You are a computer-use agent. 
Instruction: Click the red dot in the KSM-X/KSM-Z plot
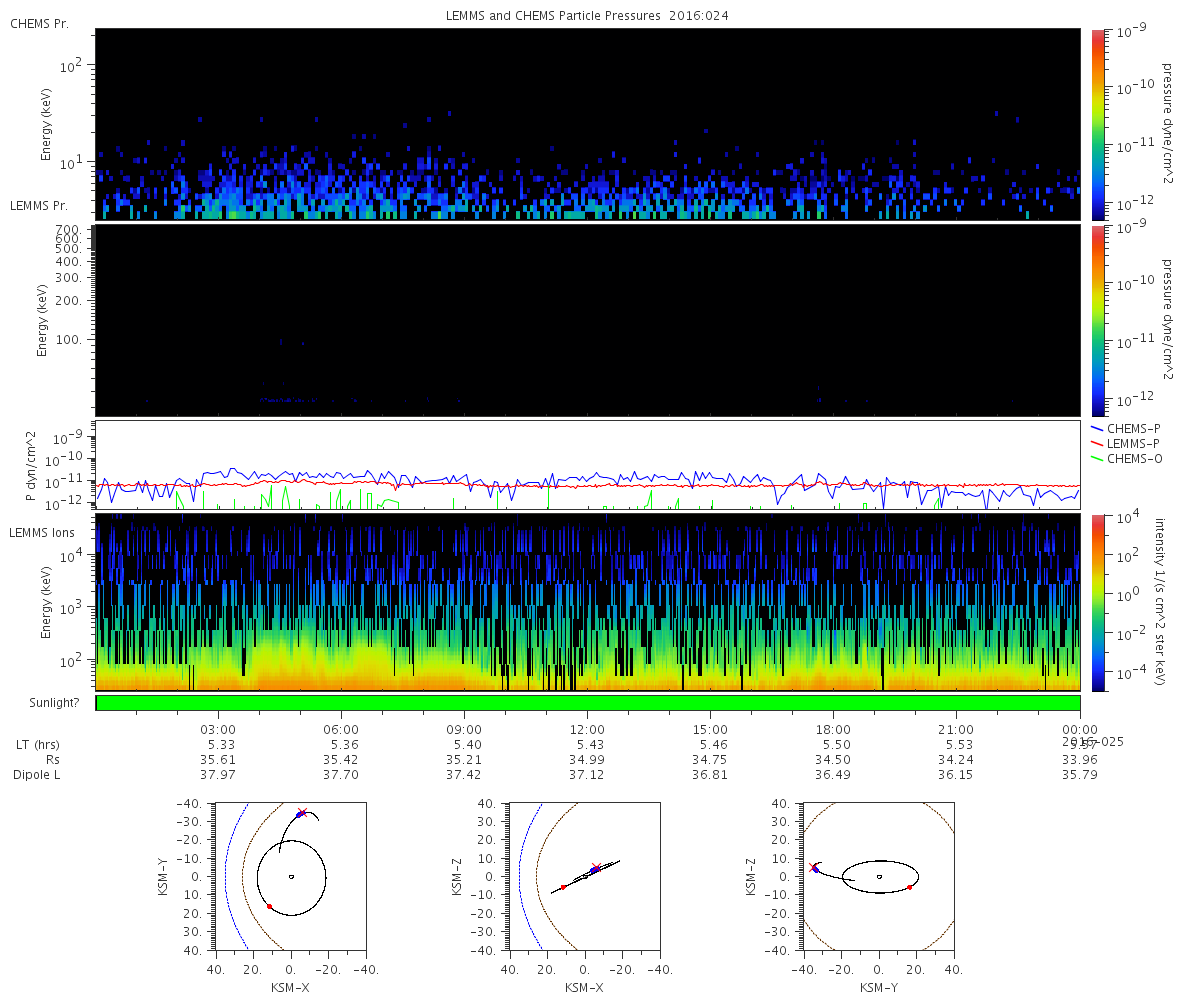coord(563,887)
